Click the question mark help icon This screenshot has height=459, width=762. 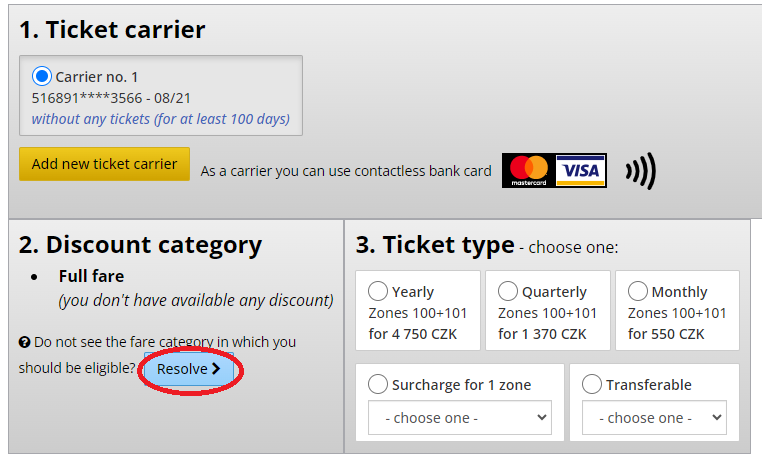click(x=24, y=342)
